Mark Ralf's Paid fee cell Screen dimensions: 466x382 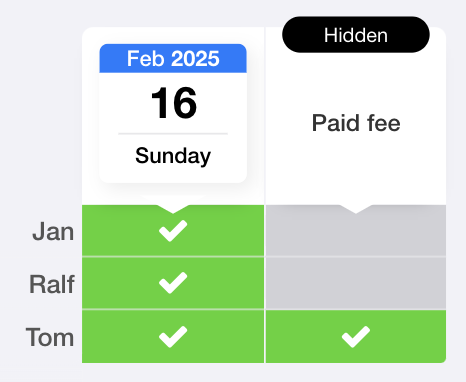pos(356,283)
